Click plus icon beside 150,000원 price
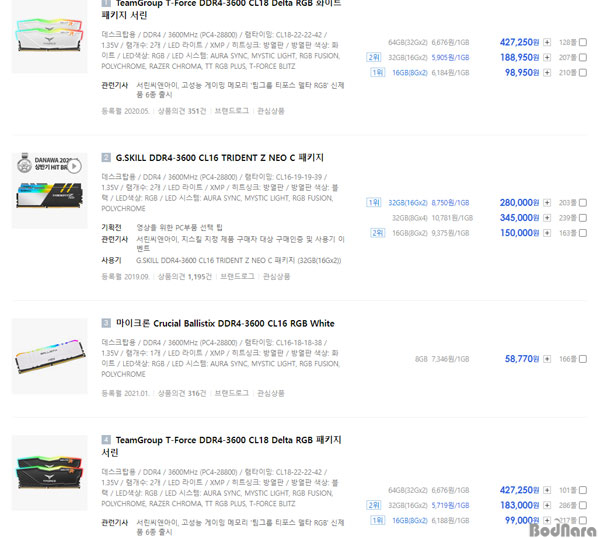 pyautogui.click(x=547, y=233)
